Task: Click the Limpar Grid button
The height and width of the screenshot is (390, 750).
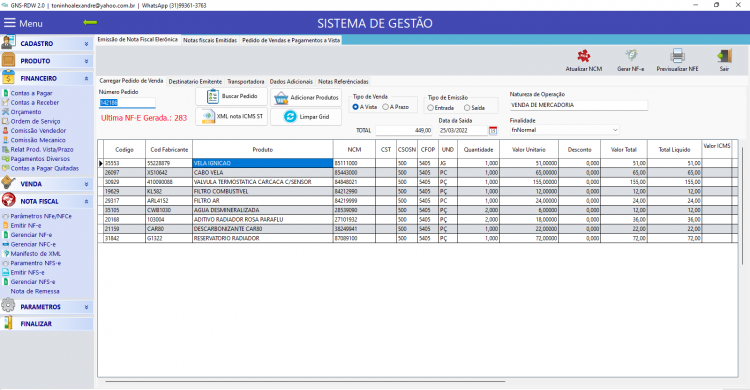Action: (306, 117)
